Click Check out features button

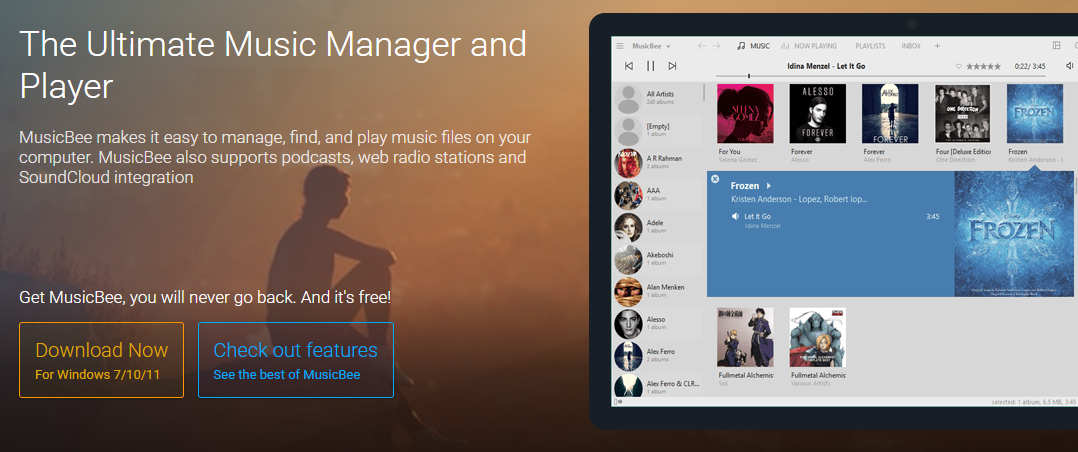point(296,360)
